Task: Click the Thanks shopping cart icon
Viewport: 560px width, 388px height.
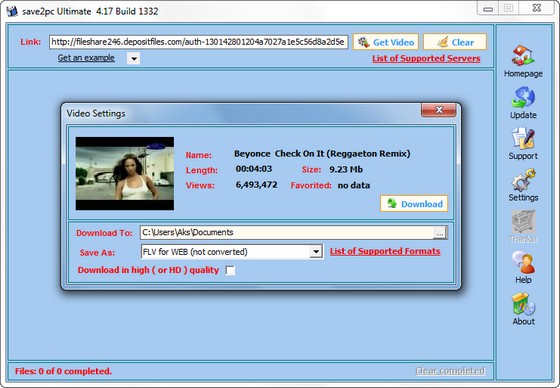Action: (x=523, y=221)
